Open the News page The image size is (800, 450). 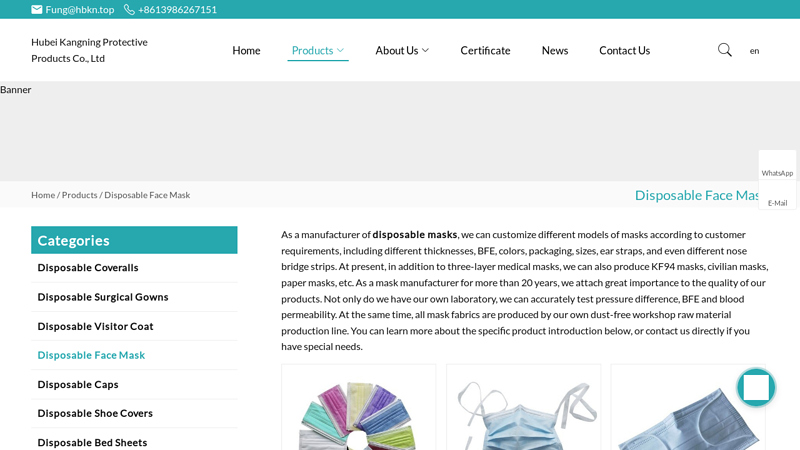(555, 50)
